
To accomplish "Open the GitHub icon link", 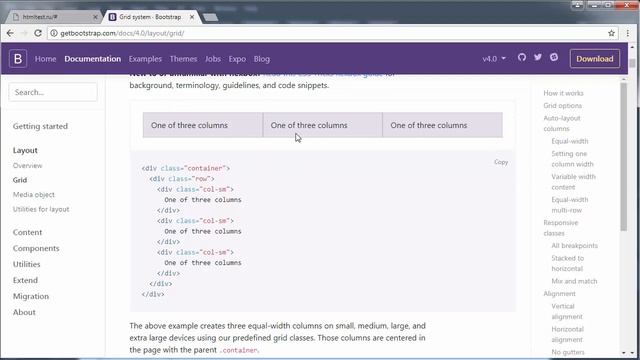I will tap(522, 58).
